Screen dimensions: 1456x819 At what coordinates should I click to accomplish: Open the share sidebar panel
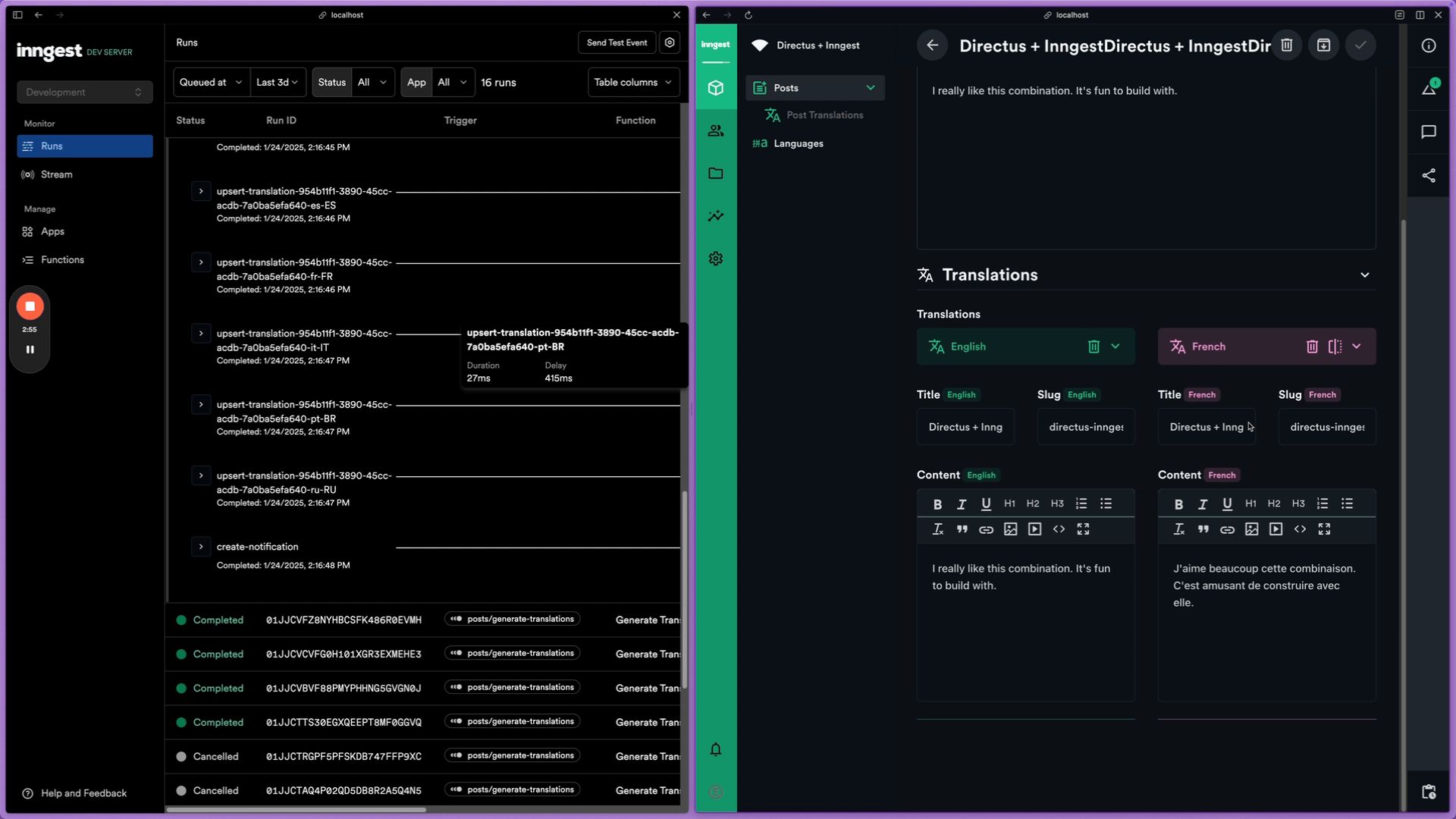click(1429, 176)
